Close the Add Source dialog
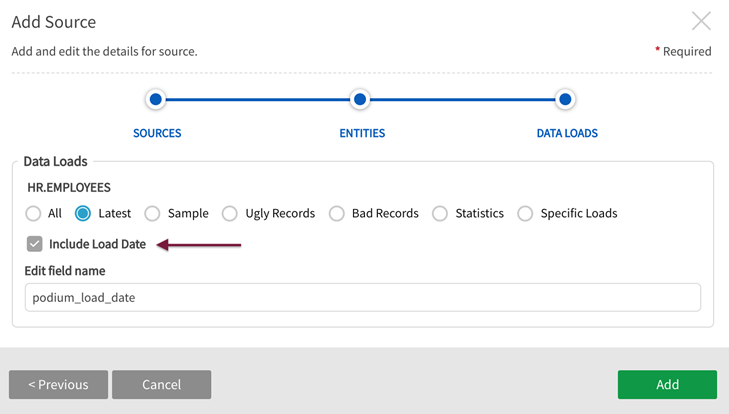Image resolution: width=729 pixels, height=414 pixels. point(702,21)
